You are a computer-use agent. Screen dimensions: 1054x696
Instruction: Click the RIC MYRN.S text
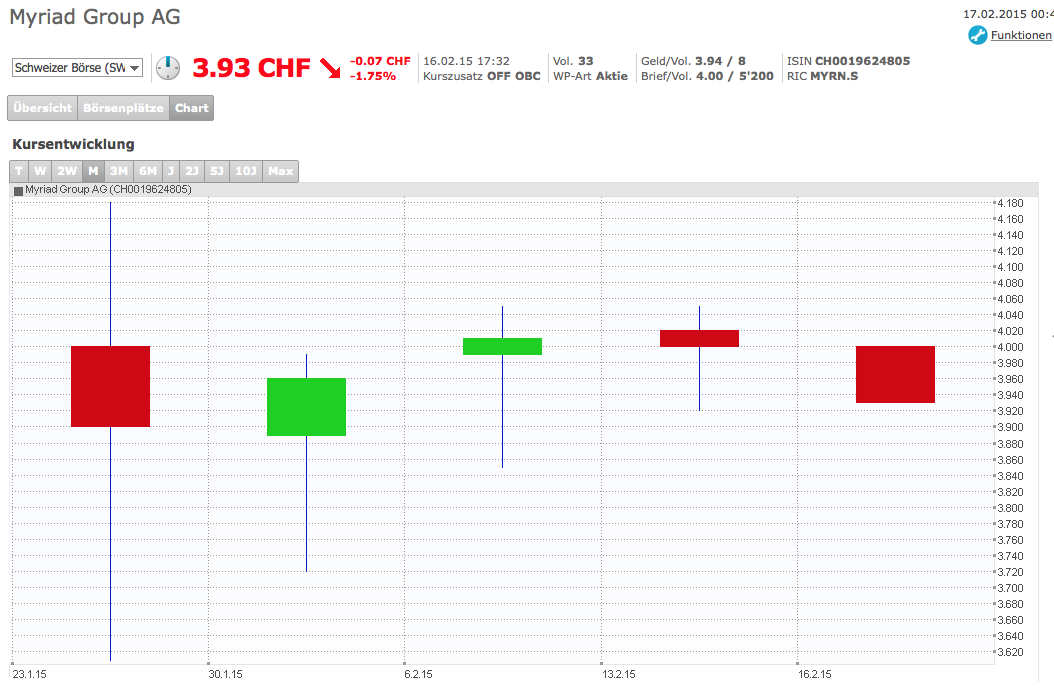pos(822,76)
